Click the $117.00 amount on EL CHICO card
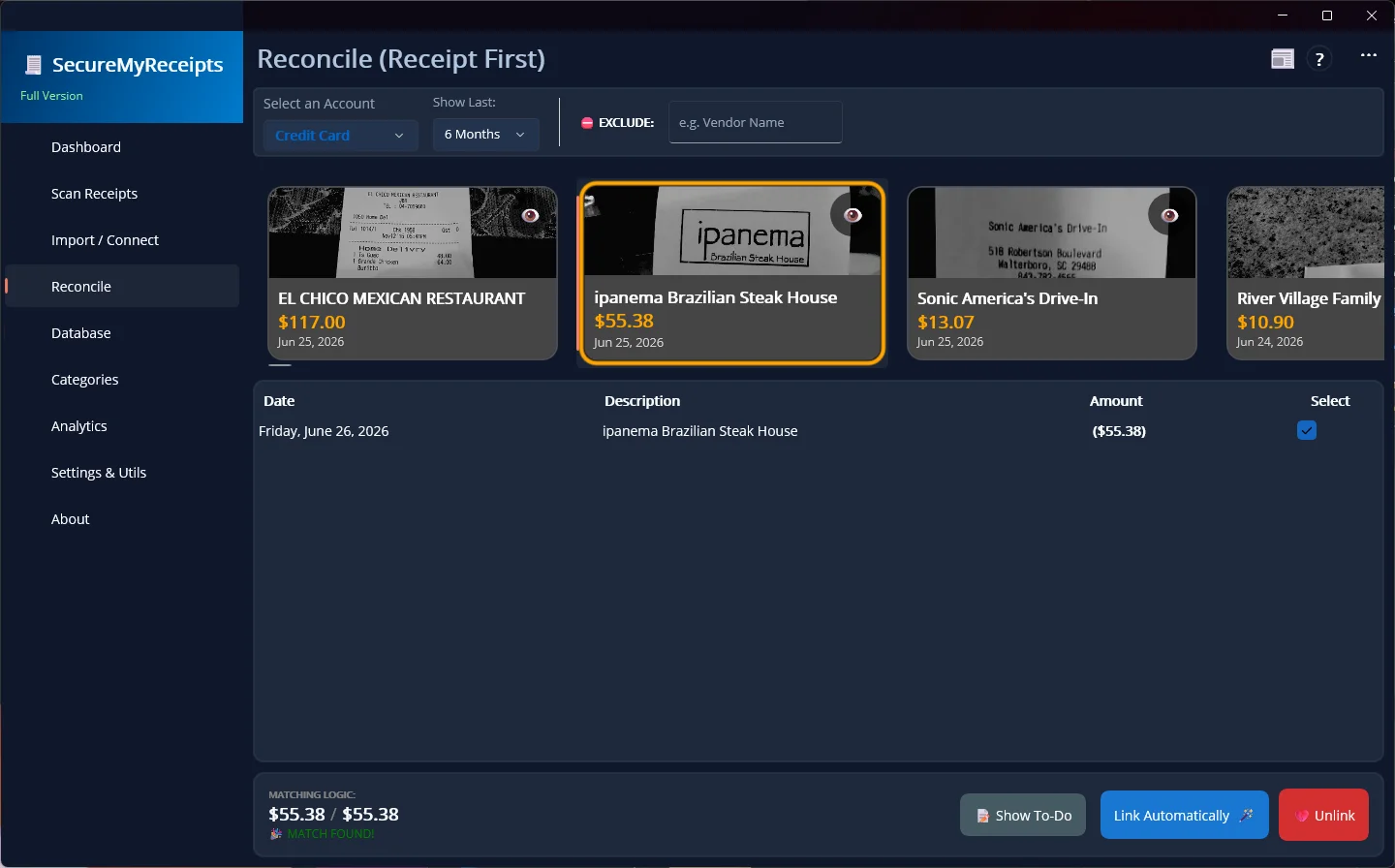Image resolution: width=1395 pixels, height=868 pixels. [x=312, y=322]
